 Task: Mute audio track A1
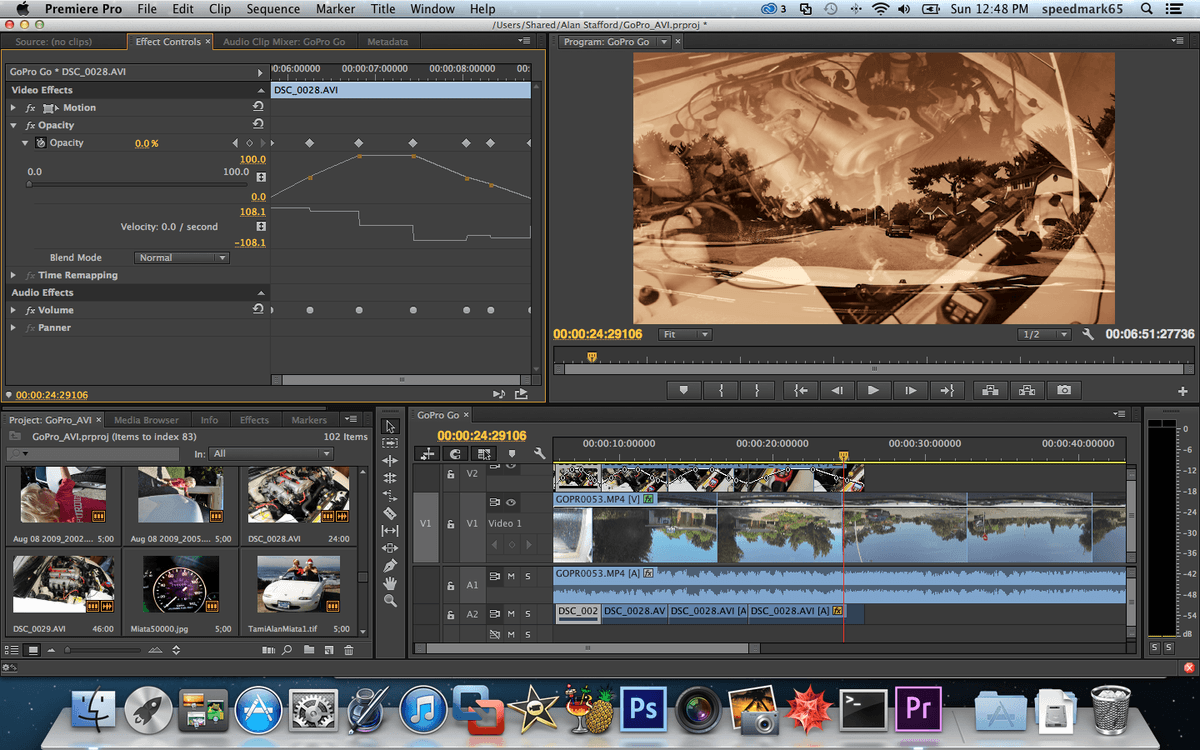(x=510, y=577)
